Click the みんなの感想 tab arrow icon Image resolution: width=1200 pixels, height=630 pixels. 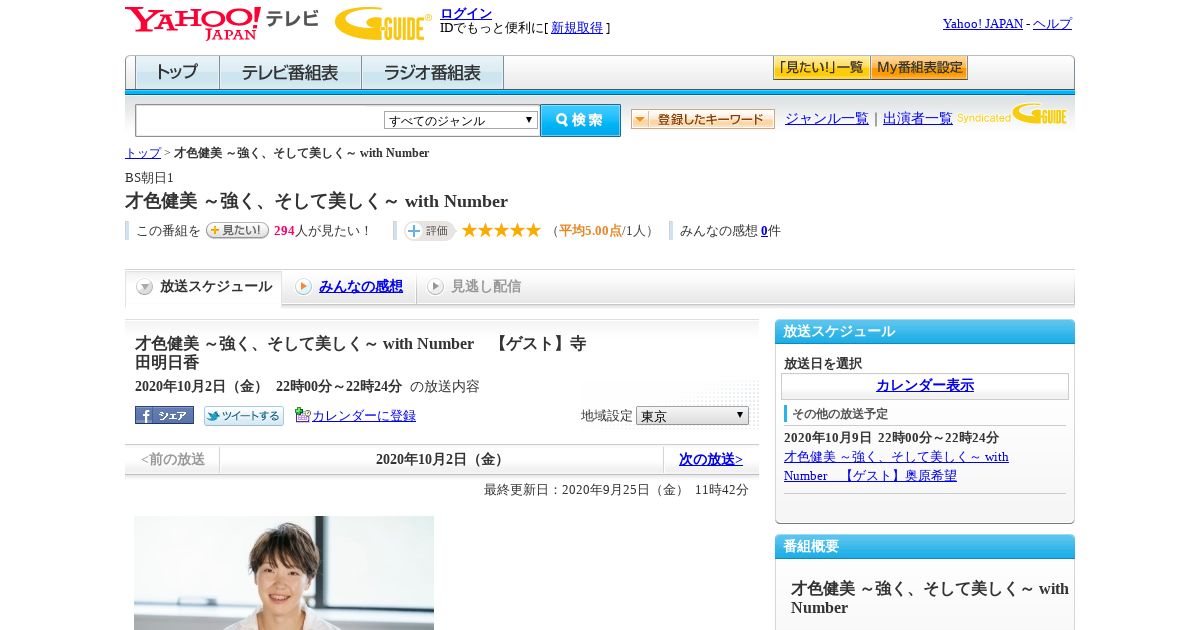(303, 287)
